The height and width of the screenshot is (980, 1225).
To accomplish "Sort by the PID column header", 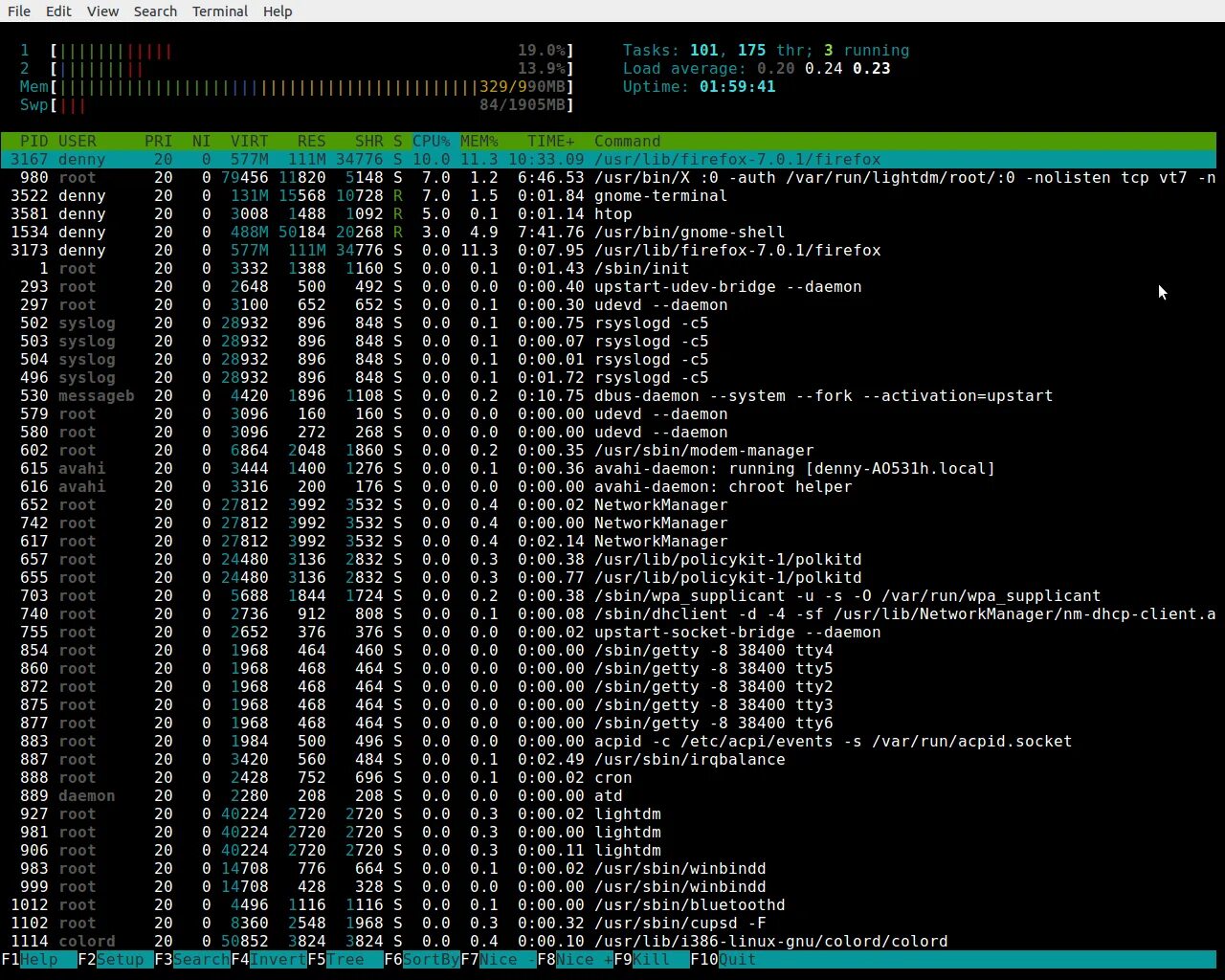I will [34, 141].
